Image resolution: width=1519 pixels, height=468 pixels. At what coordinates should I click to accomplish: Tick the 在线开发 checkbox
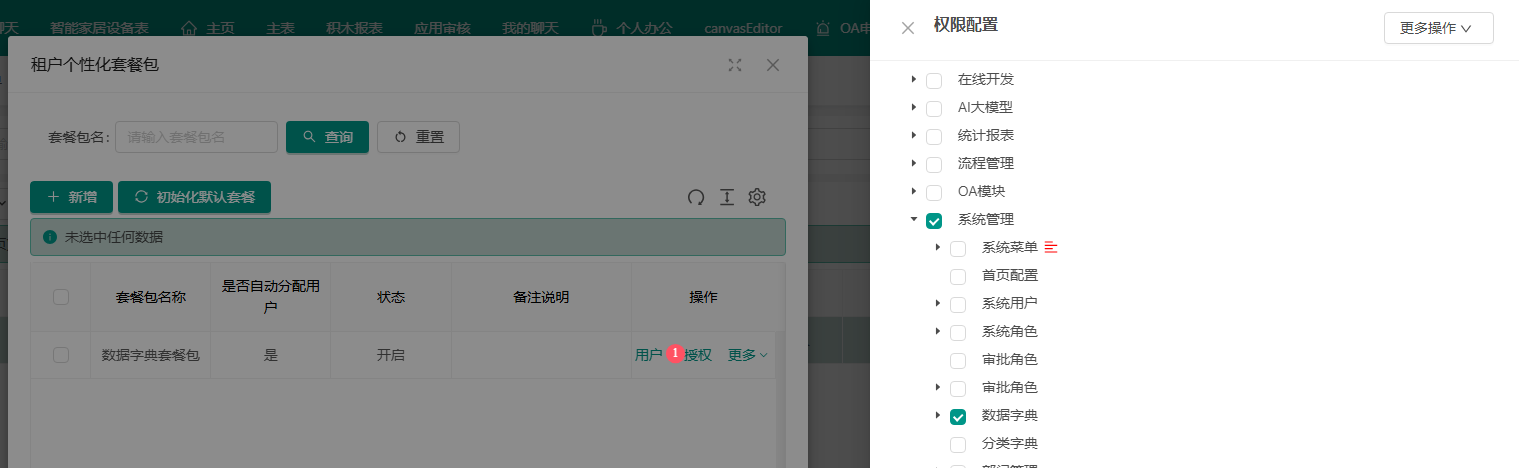(x=934, y=80)
